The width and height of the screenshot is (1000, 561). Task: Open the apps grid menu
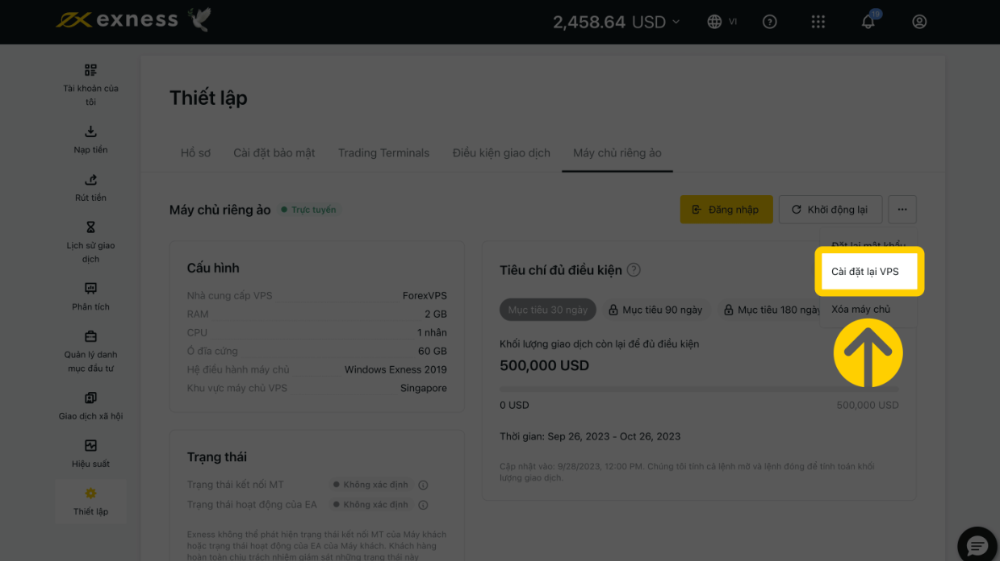coord(818,22)
